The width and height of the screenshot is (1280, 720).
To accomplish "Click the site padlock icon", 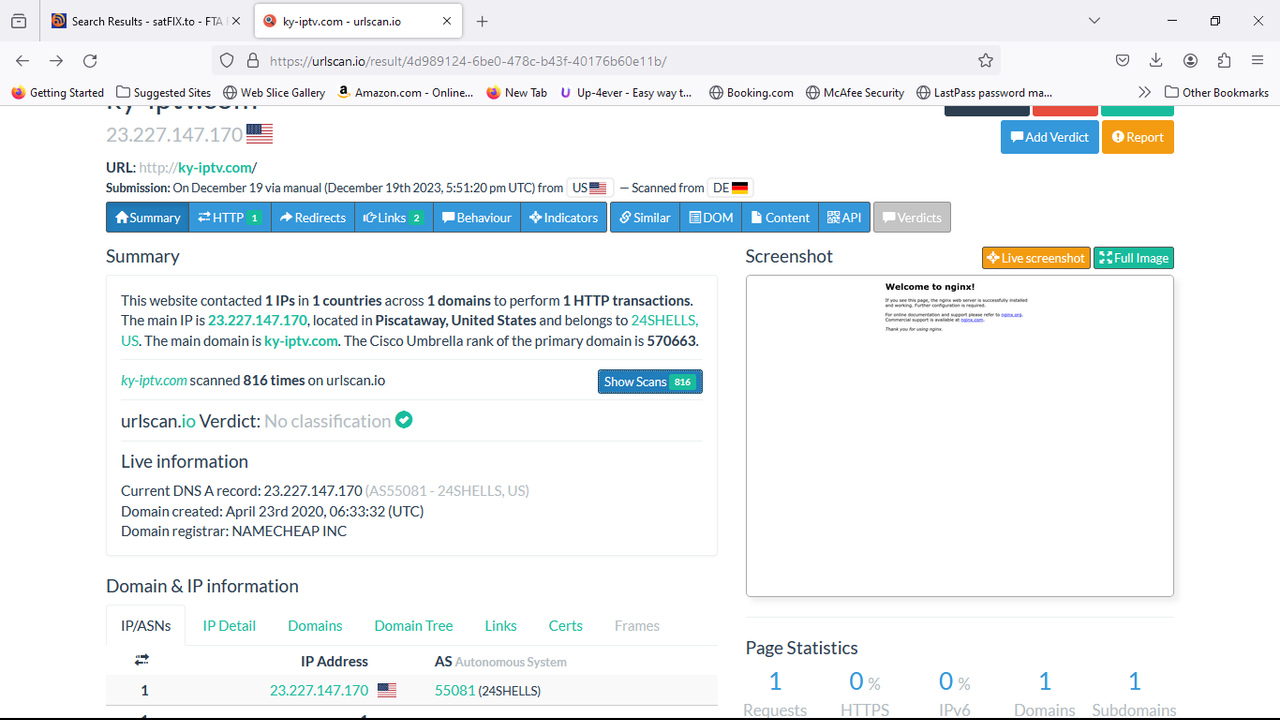I will point(252,61).
